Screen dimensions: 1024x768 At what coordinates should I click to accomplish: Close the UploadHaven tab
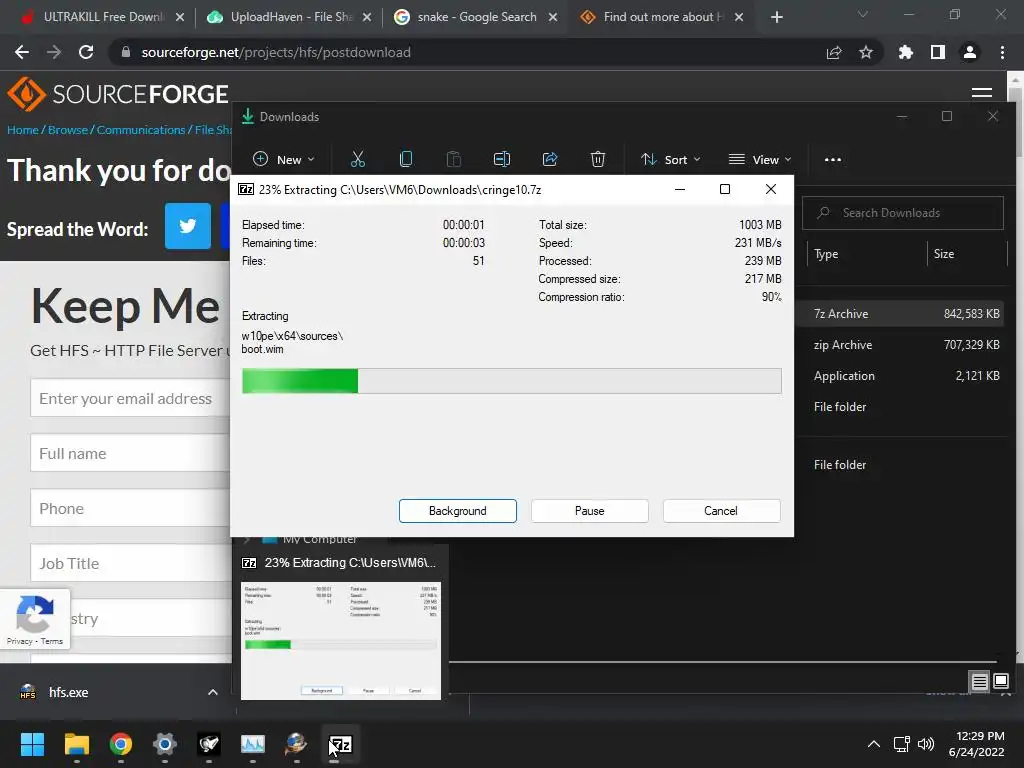[367, 17]
